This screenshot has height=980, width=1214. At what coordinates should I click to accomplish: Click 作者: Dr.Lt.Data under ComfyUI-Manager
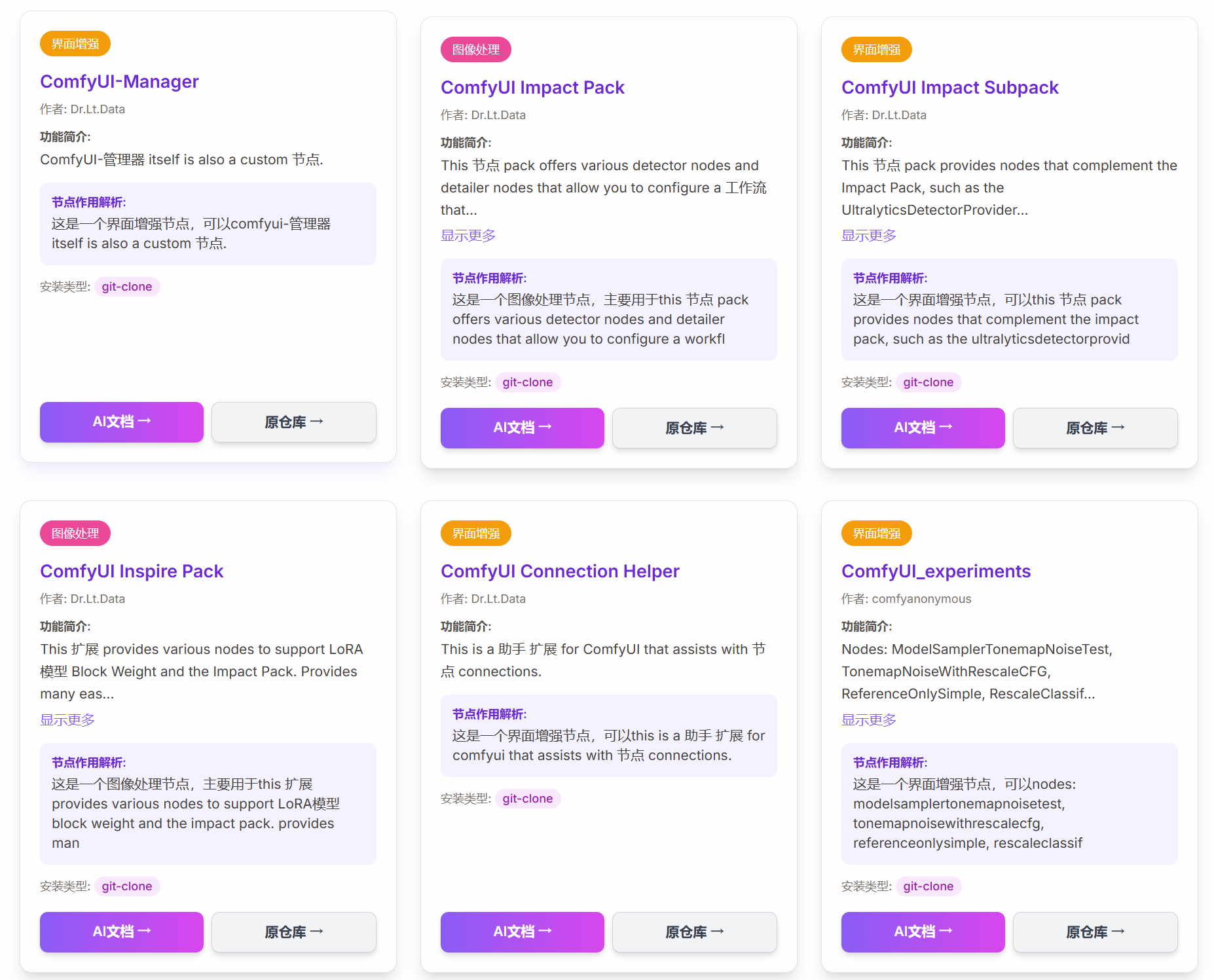(83, 109)
